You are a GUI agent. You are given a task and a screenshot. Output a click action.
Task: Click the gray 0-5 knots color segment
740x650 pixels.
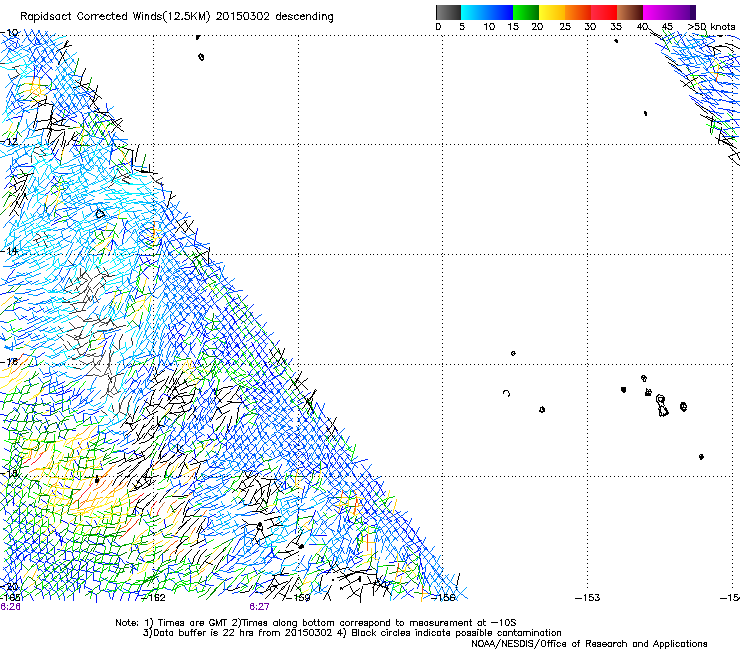(x=448, y=12)
